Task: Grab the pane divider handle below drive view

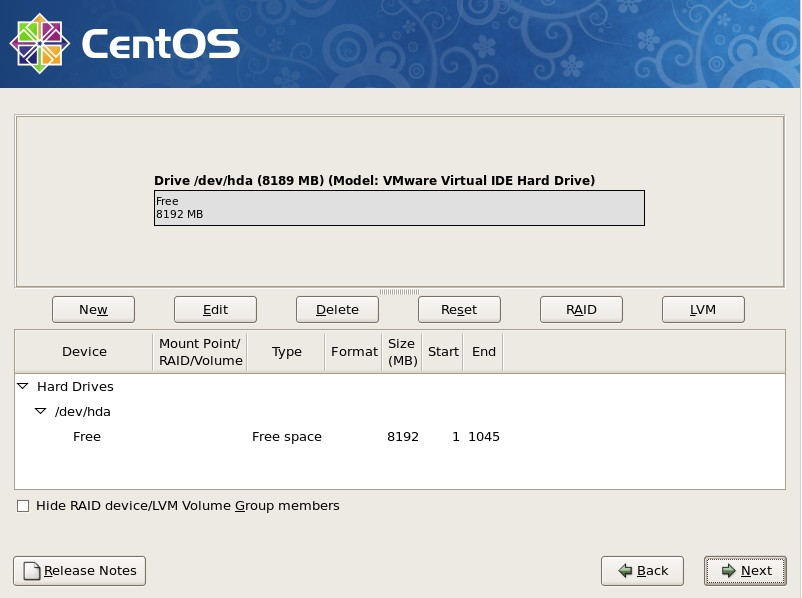Action: pyautogui.click(x=399, y=292)
